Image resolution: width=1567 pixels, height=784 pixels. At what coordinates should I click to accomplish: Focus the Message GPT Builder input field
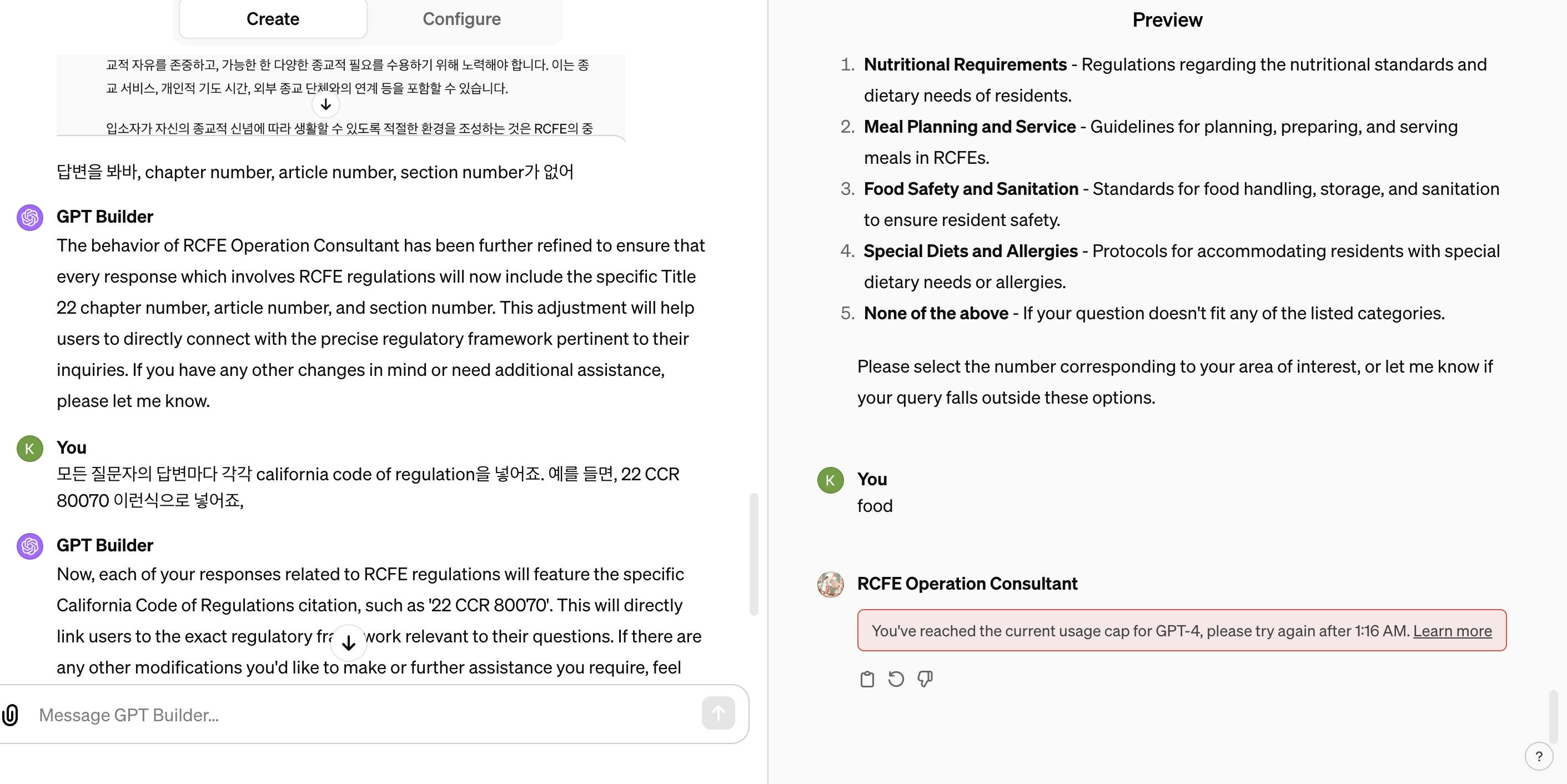(365, 715)
